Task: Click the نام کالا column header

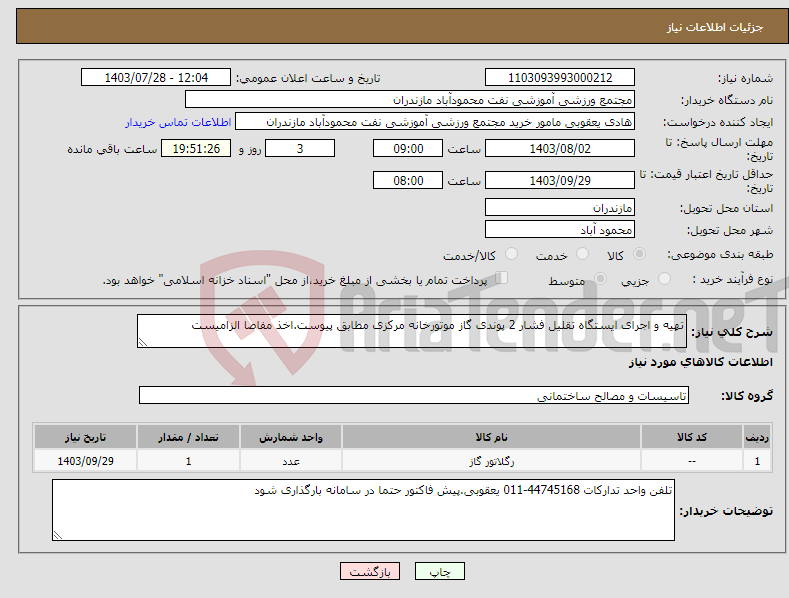Action: [x=491, y=437]
